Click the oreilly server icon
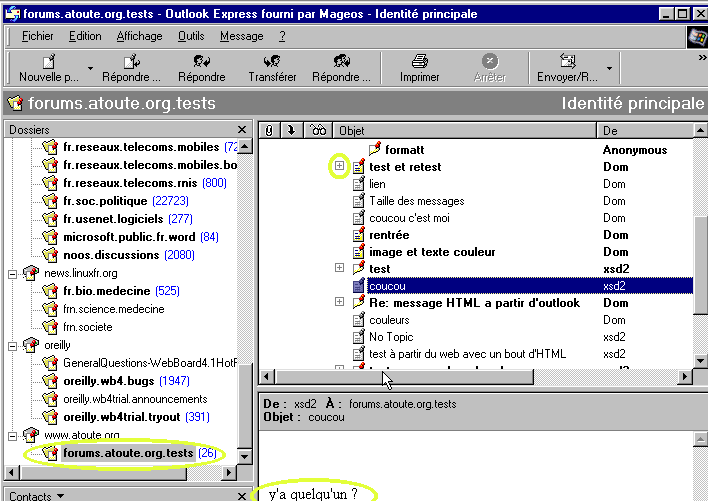Viewport: 708px width, 501px height. [x=30, y=345]
